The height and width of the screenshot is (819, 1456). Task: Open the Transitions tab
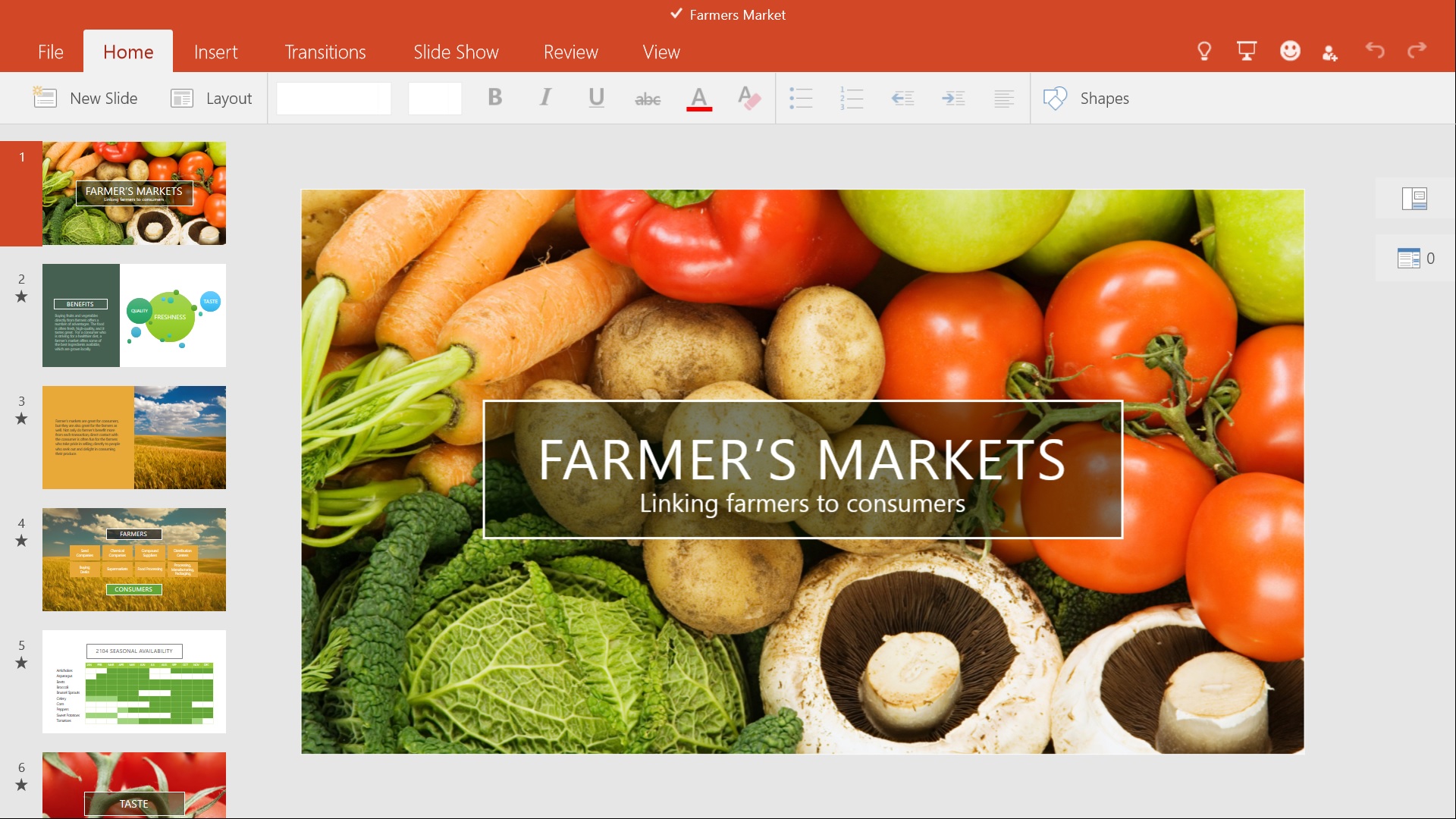(325, 52)
